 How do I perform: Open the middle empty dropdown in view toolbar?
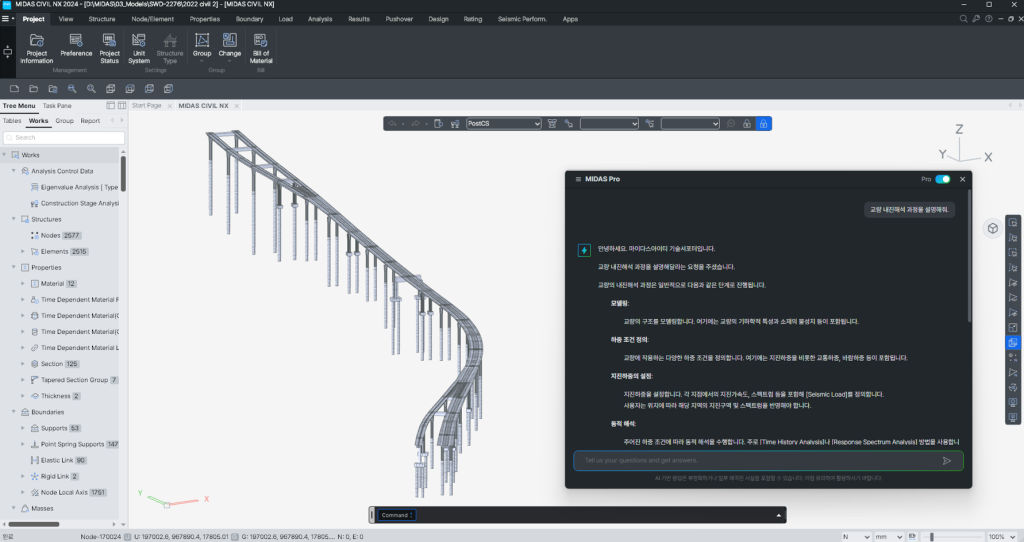[609, 123]
